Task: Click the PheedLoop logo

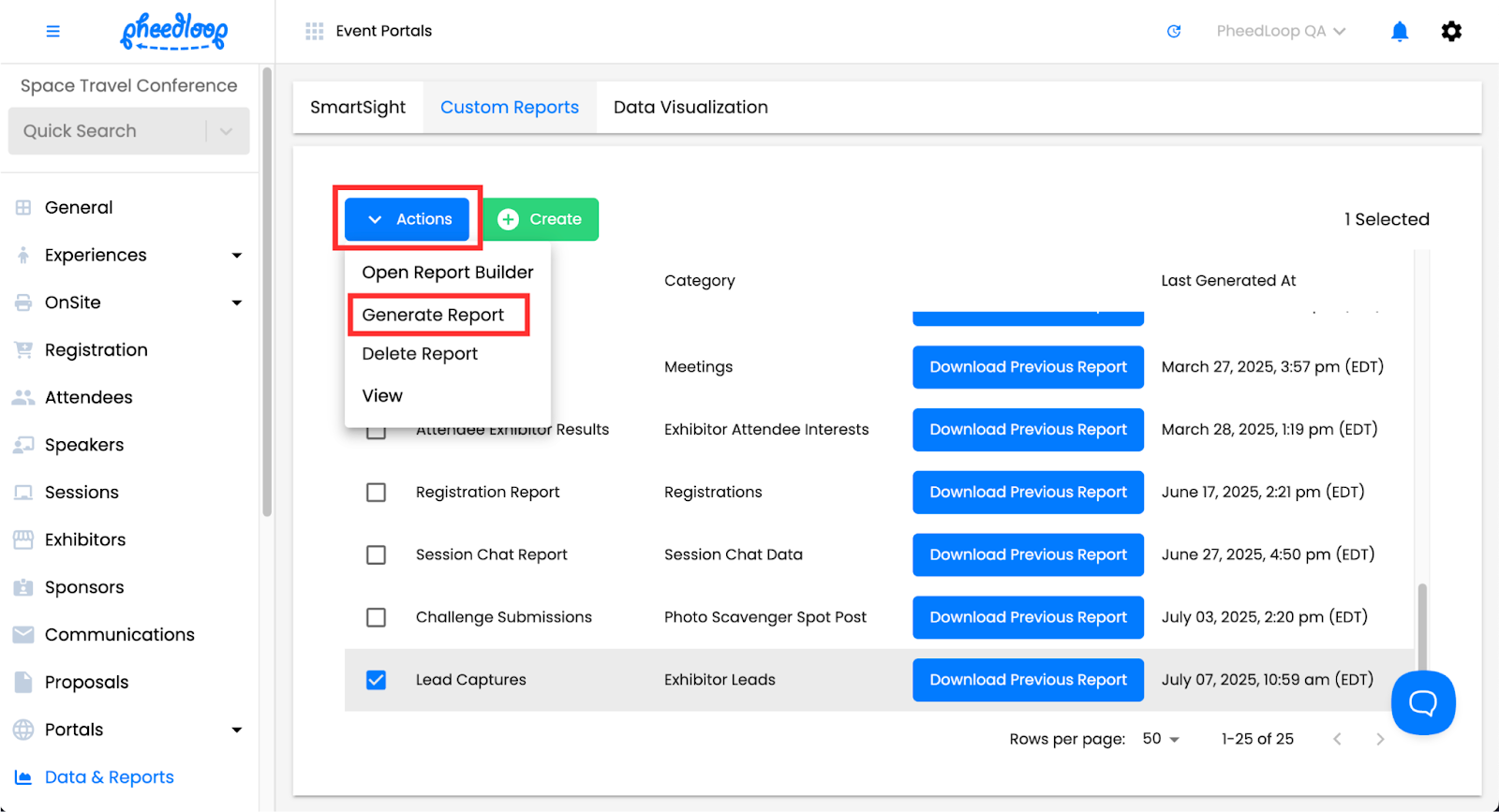Action: click(174, 31)
